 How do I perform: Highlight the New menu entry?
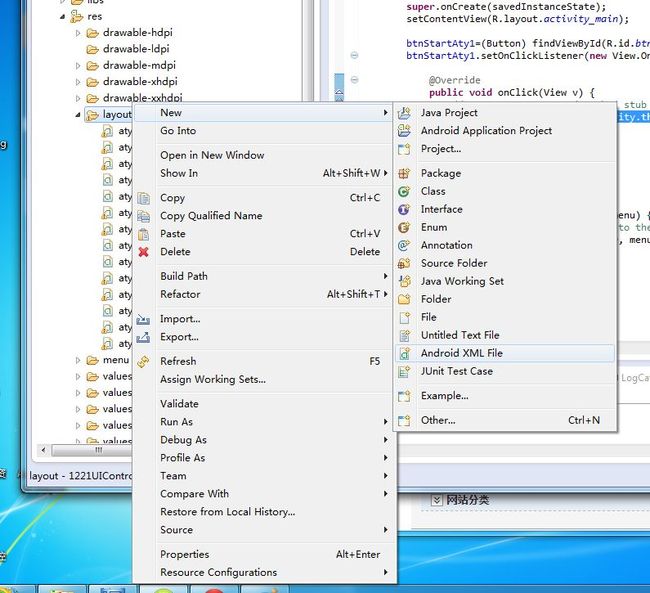(264, 113)
